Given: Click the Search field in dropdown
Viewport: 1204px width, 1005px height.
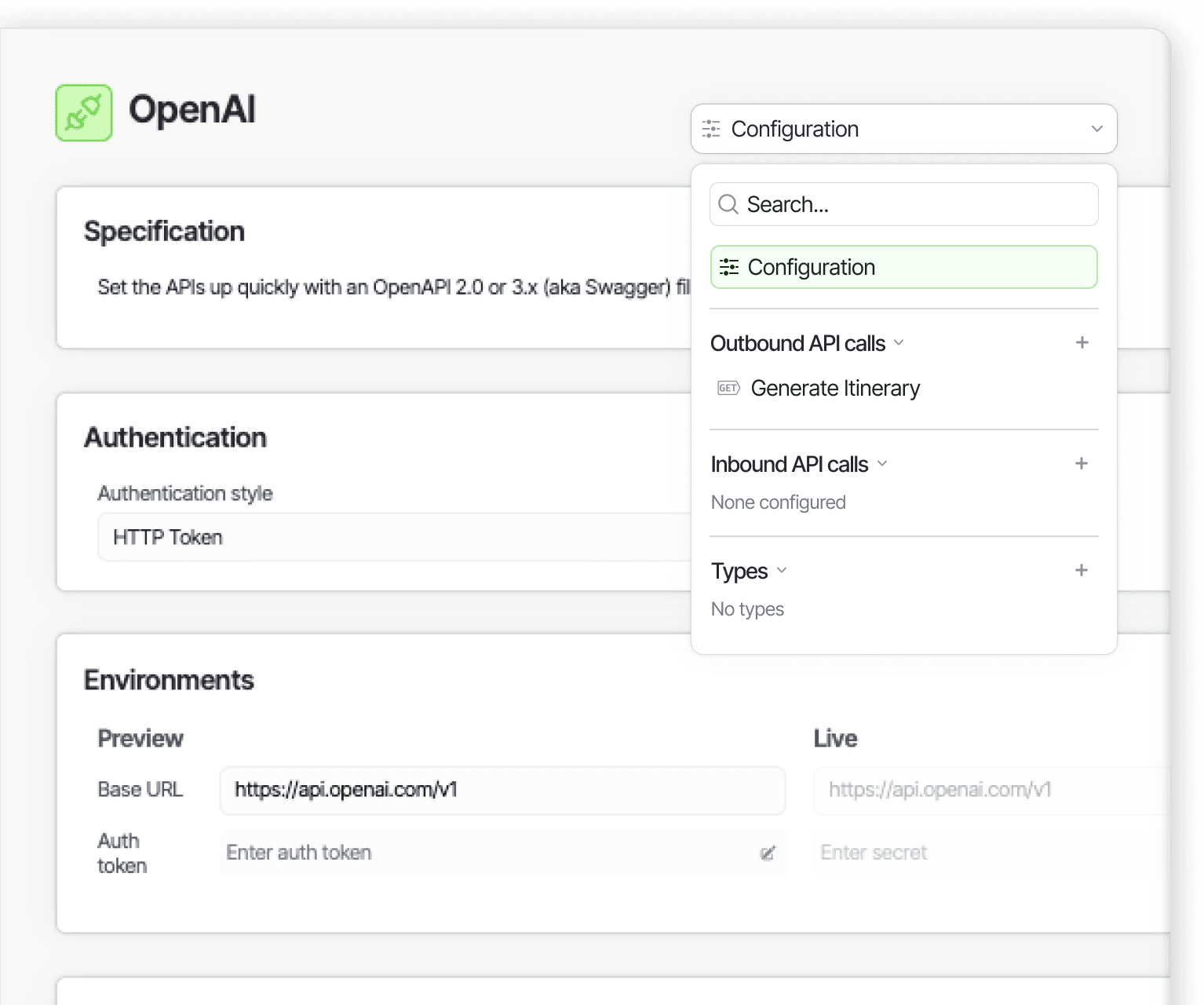Looking at the screenshot, I should pyautogui.click(x=903, y=204).
